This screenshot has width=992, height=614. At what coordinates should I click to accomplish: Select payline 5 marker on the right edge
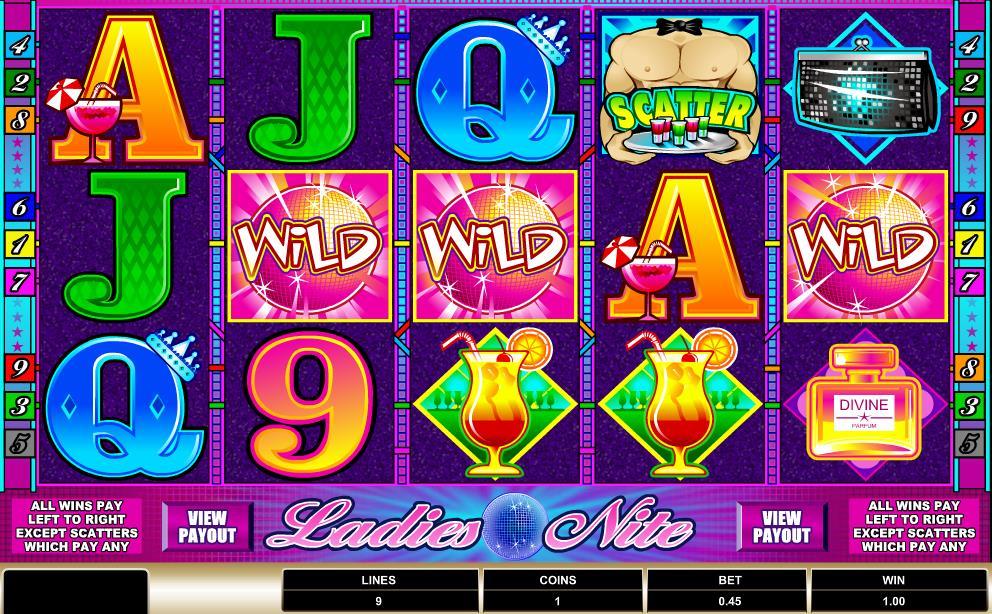click(x=969, y=443)
